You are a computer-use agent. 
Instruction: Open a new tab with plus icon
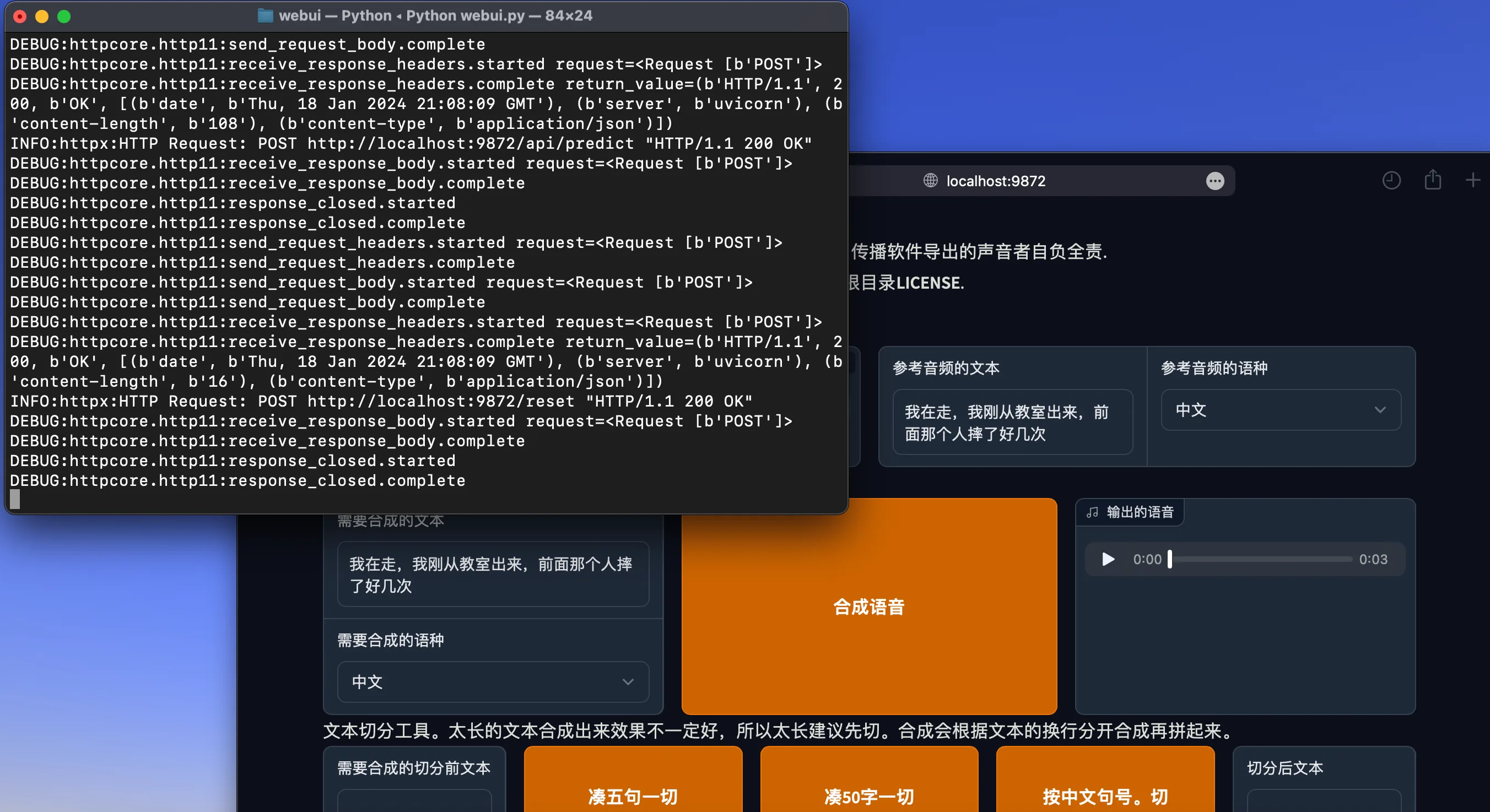[1473, 181]
